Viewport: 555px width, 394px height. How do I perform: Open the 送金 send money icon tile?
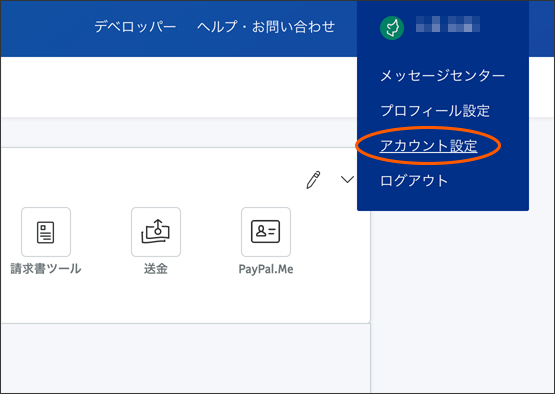[x=156, y=232]
